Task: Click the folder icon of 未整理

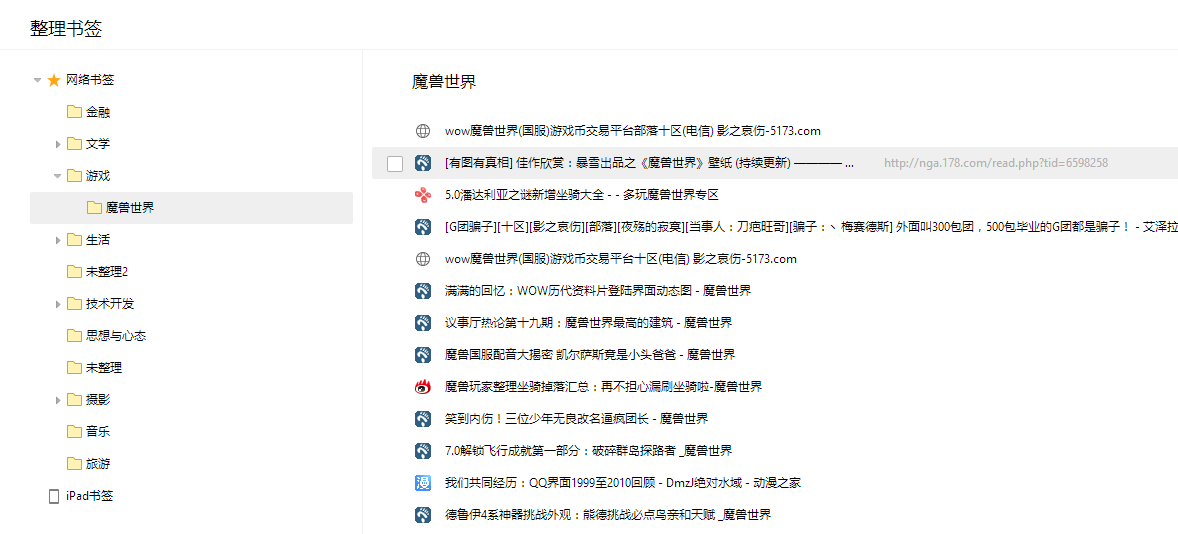Action: (x=74, y=367)
